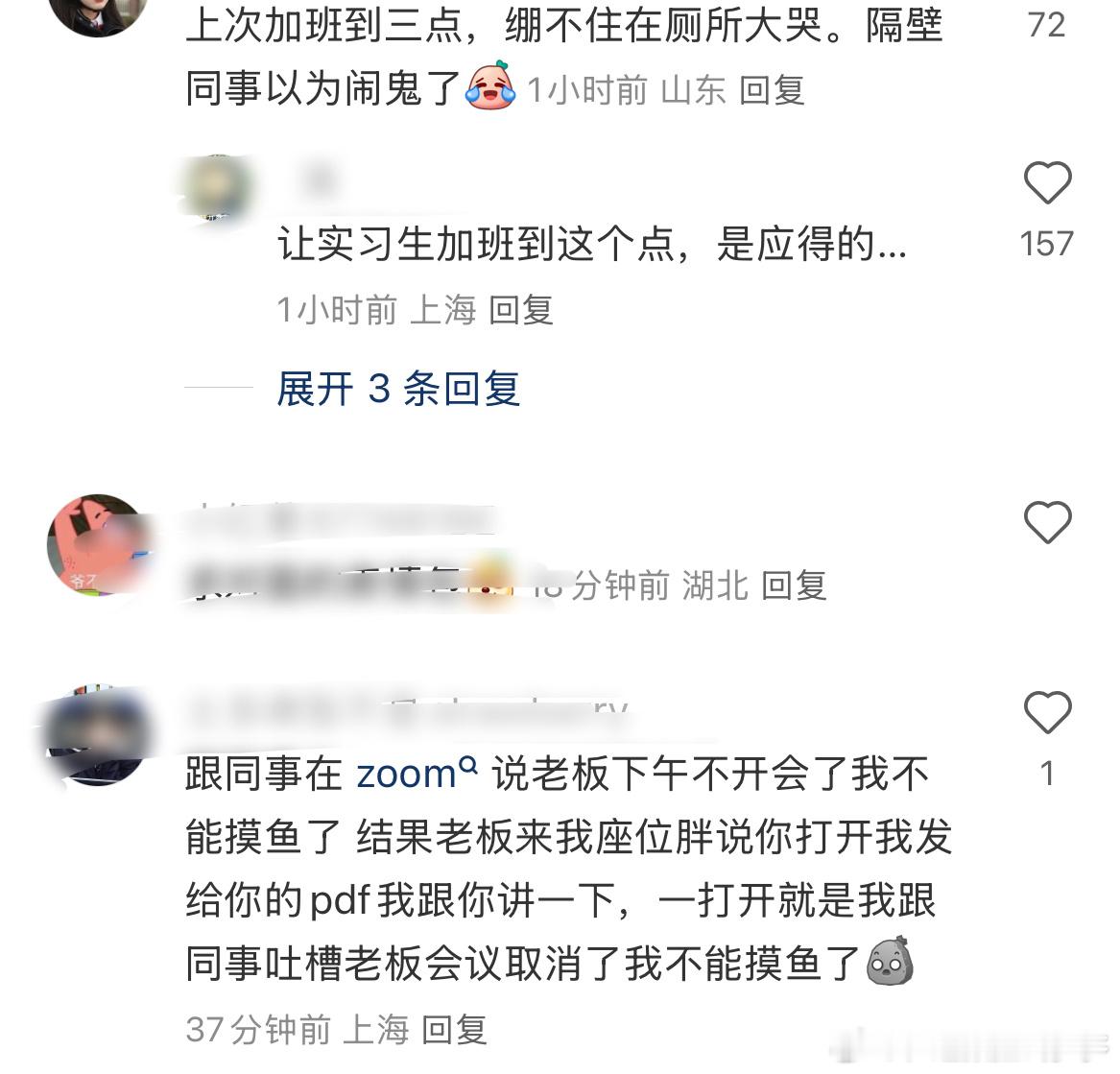
Task: Reply to the 1小时前 Shanghai comment
Action: click(x=521, y=311)
